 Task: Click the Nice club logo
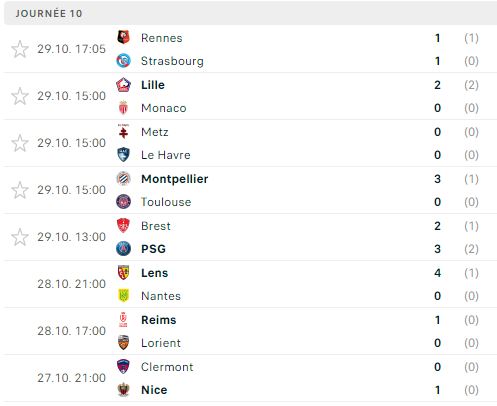coord(123,390)
